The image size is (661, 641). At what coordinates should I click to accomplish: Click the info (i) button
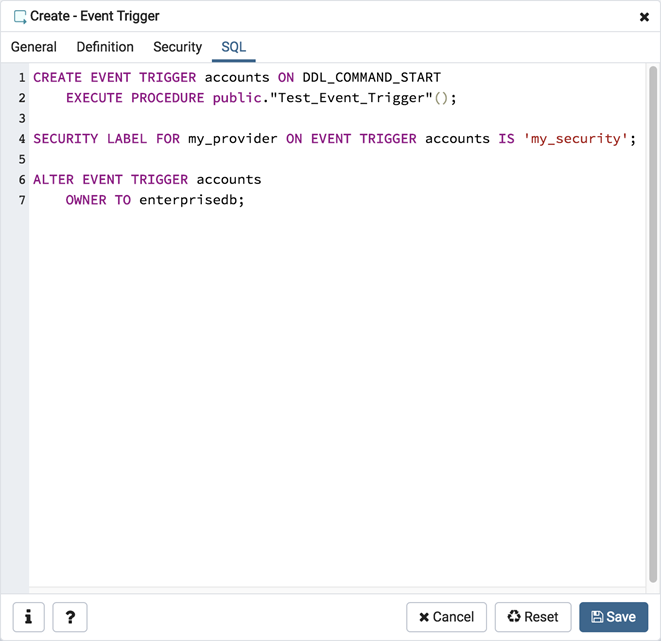point(28,617)
